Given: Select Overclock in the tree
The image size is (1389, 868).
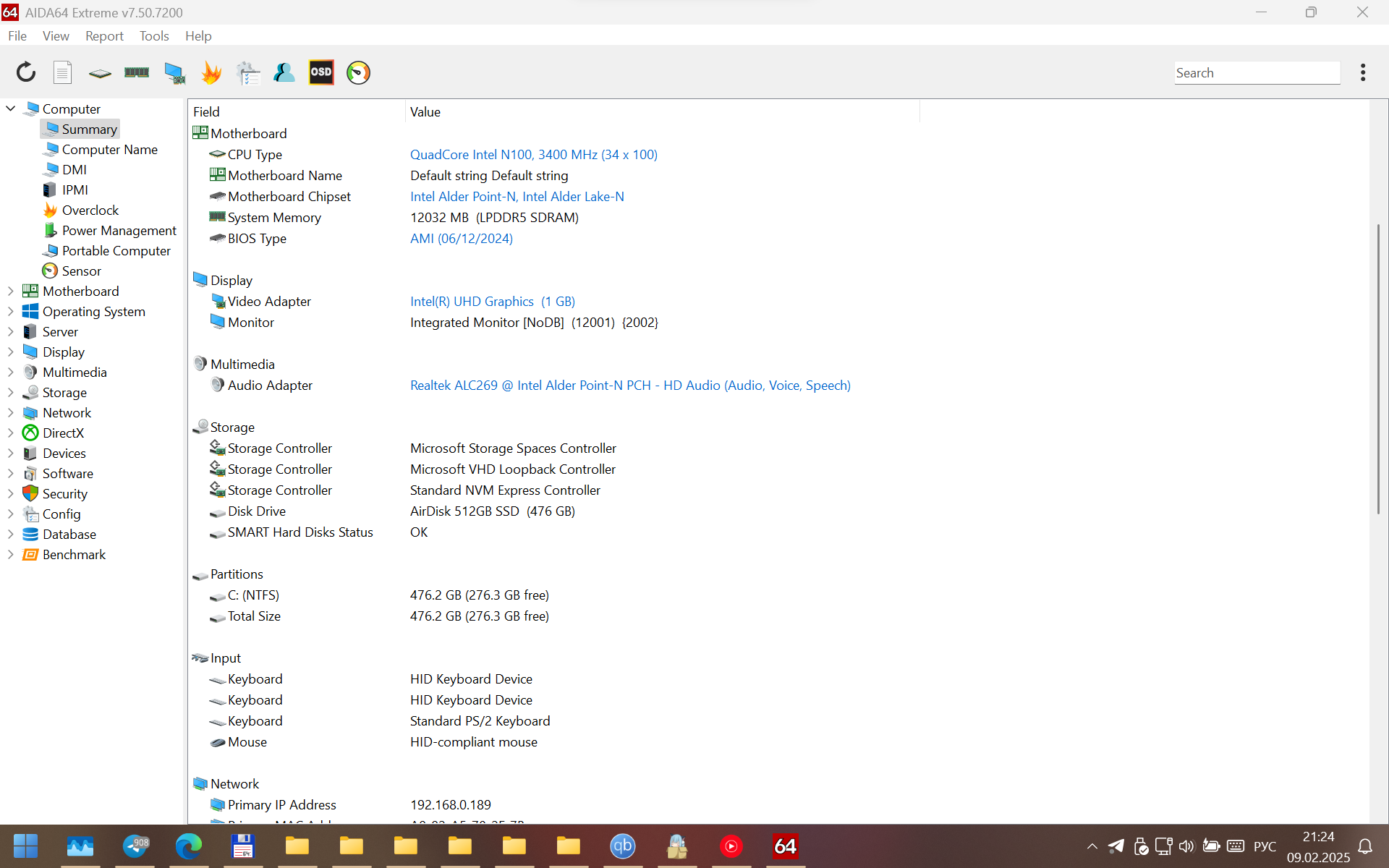Looking at the screenshot, I should pos(90,210).
